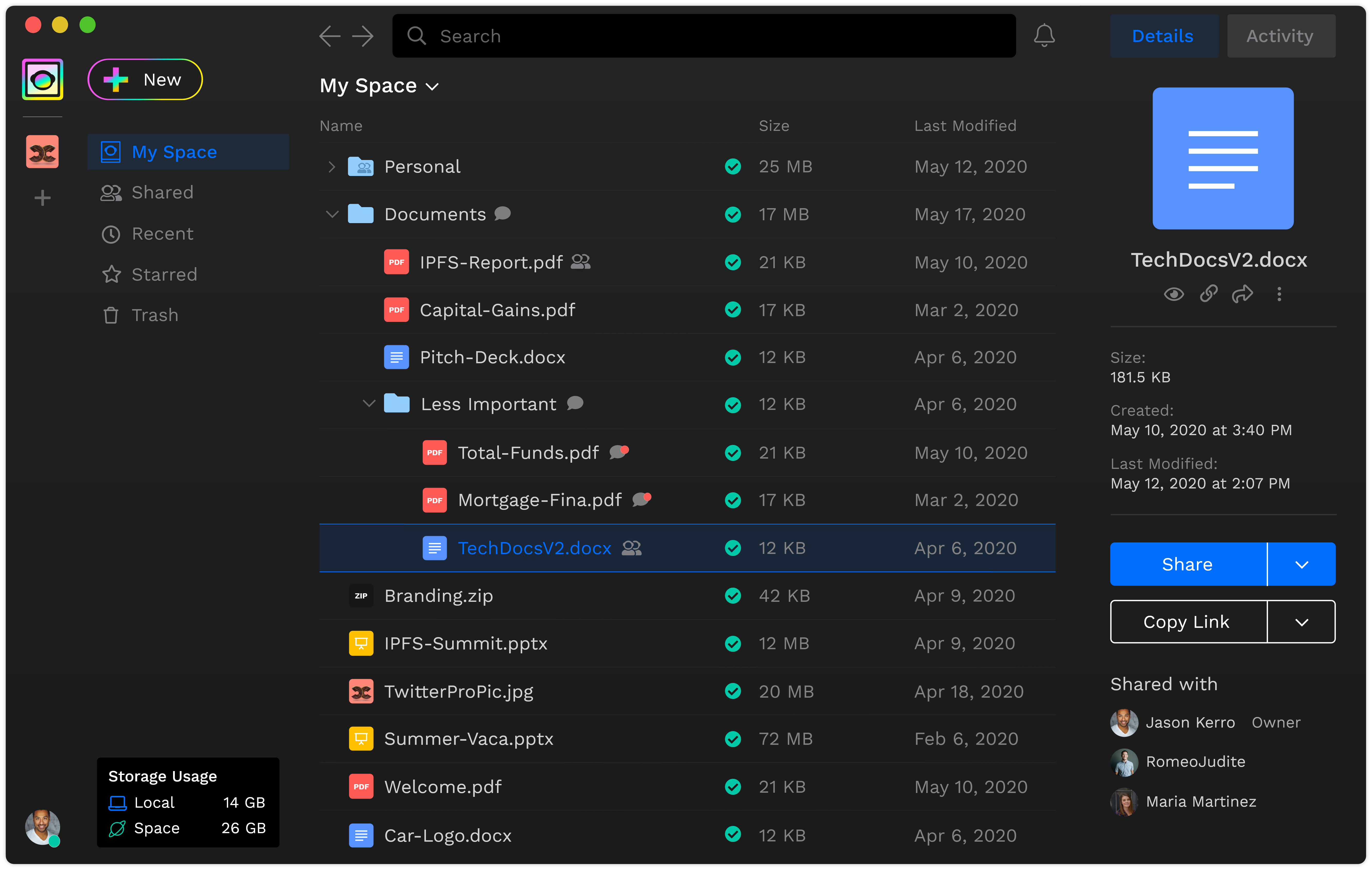Image resolution: width=1372 pixels, height=870 pixels.
Task: Click the Share button
Action: 1187,564
